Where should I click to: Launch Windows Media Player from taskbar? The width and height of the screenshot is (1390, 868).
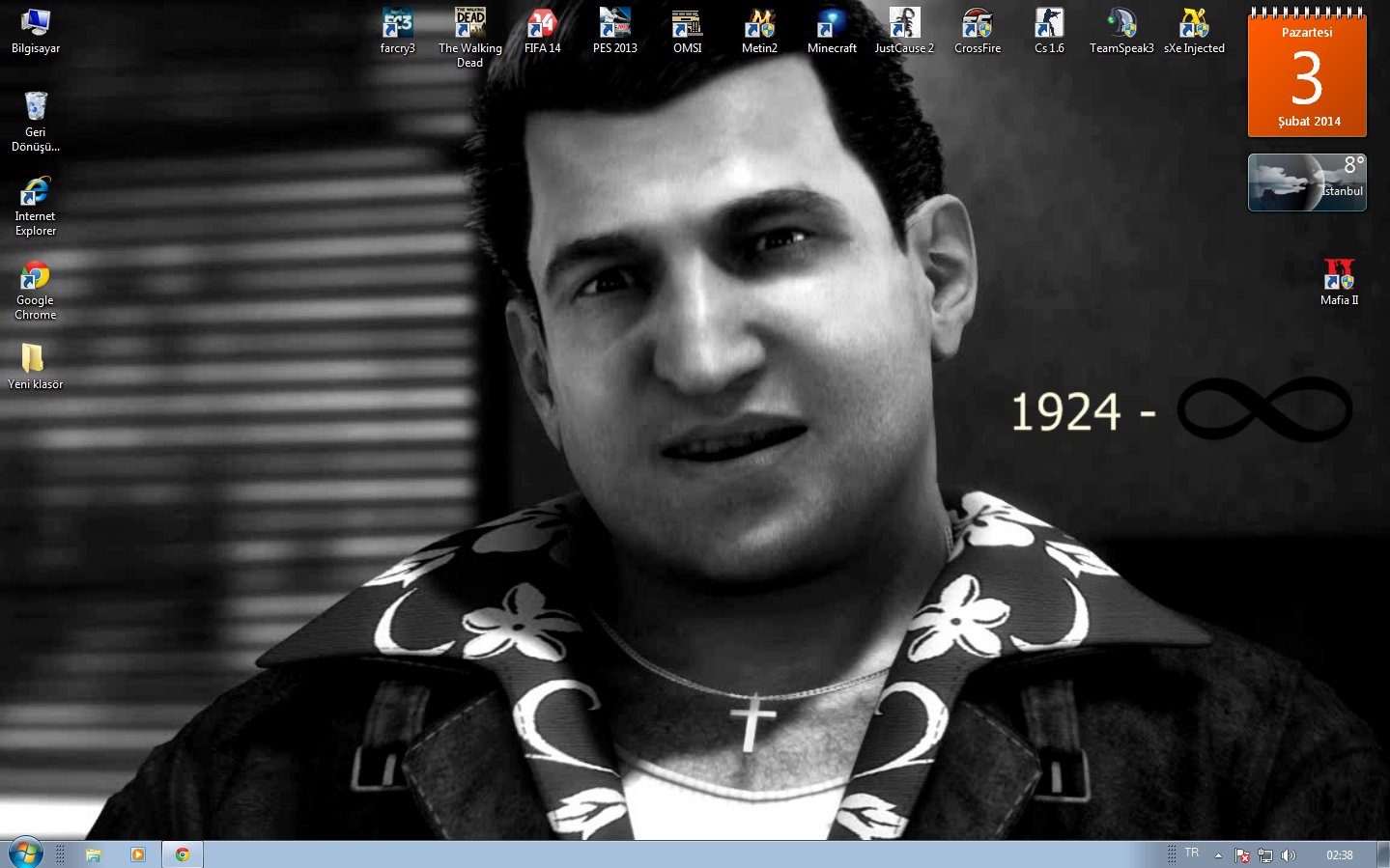tap(138, 854)
